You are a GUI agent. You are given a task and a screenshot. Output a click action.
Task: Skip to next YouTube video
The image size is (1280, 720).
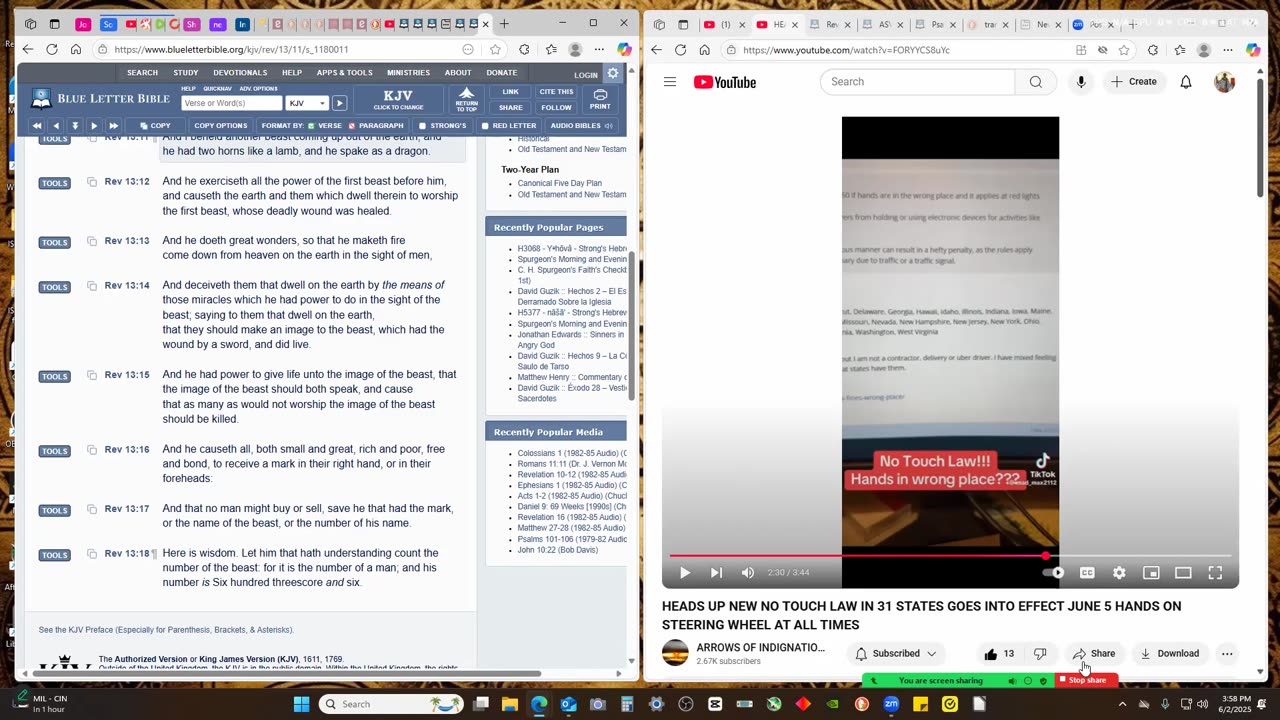coord(716,573)
